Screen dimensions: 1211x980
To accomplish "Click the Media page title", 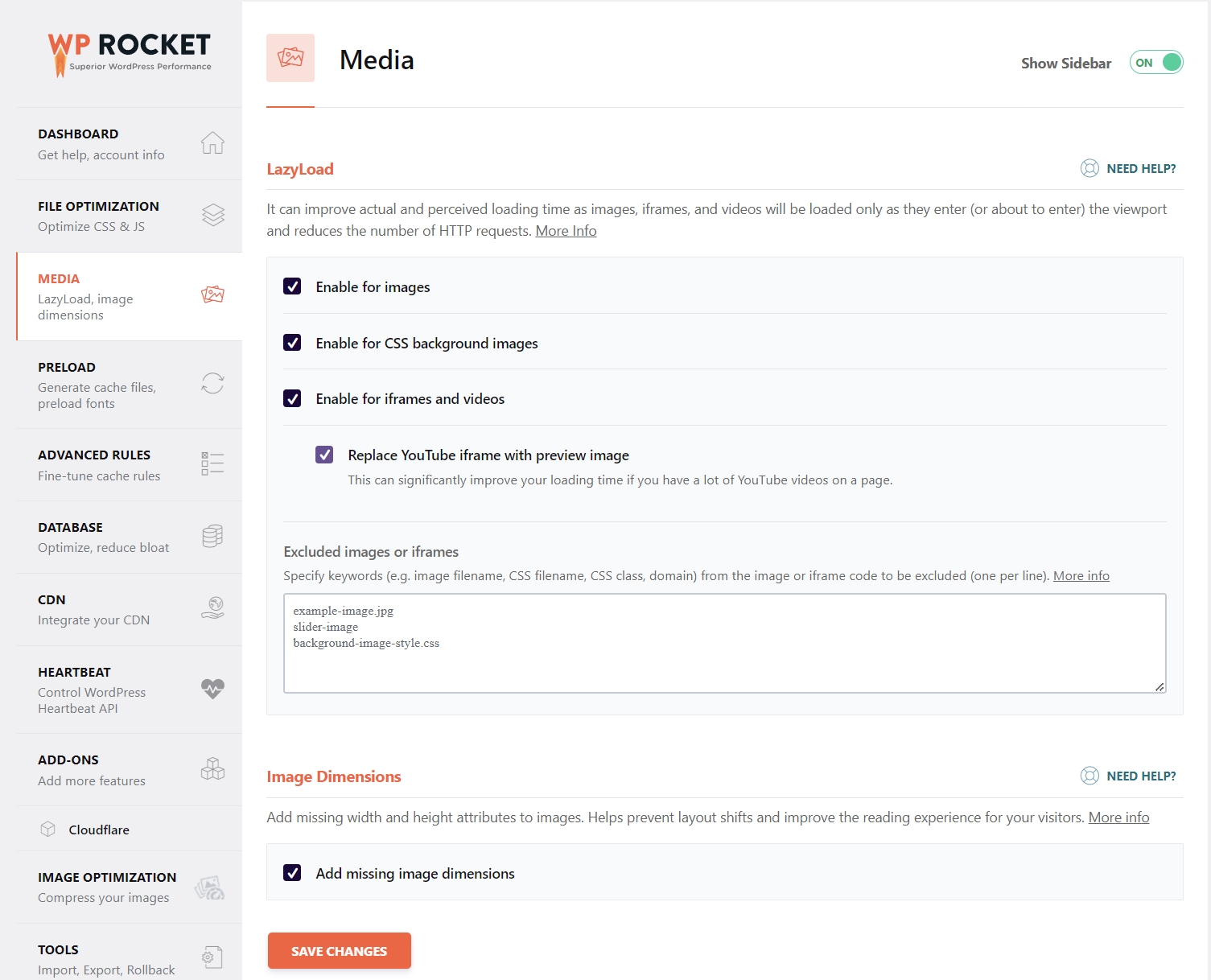I will [377, 60].
